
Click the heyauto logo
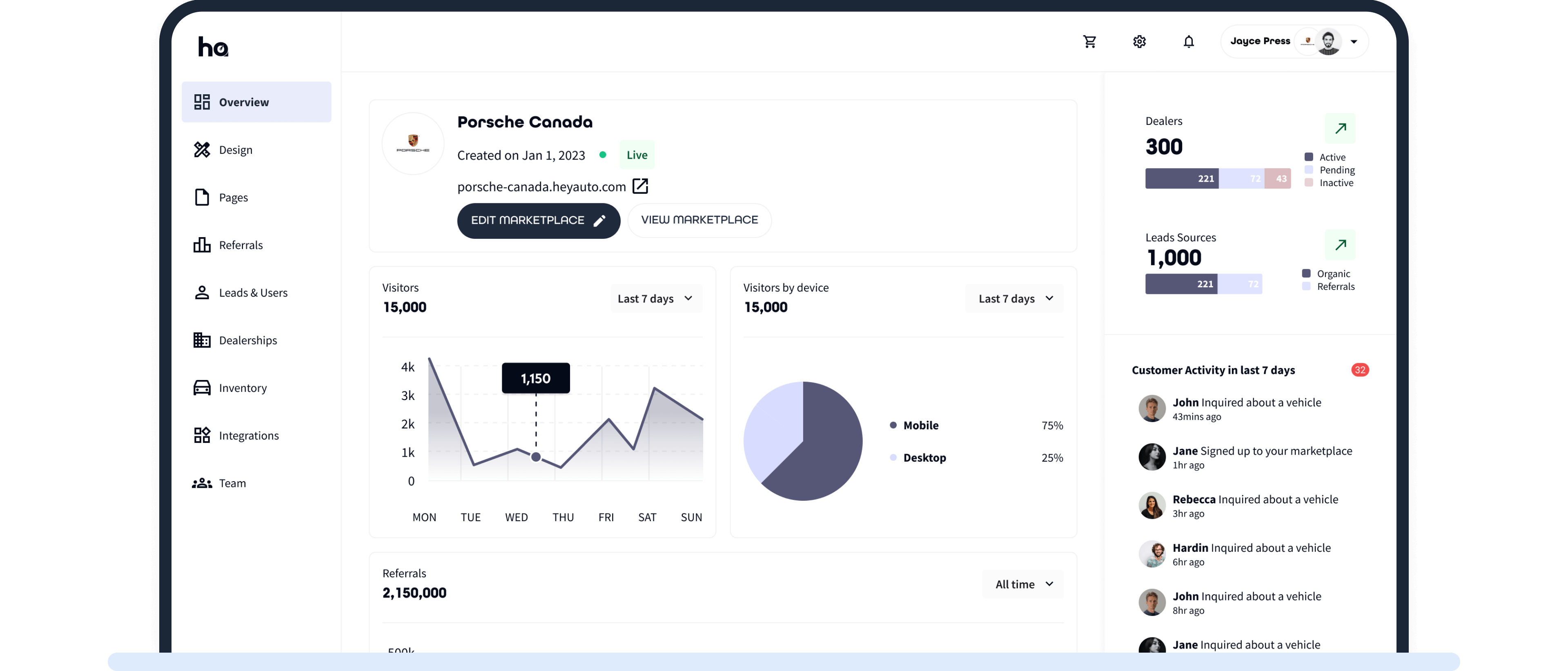tap(213, 47)
